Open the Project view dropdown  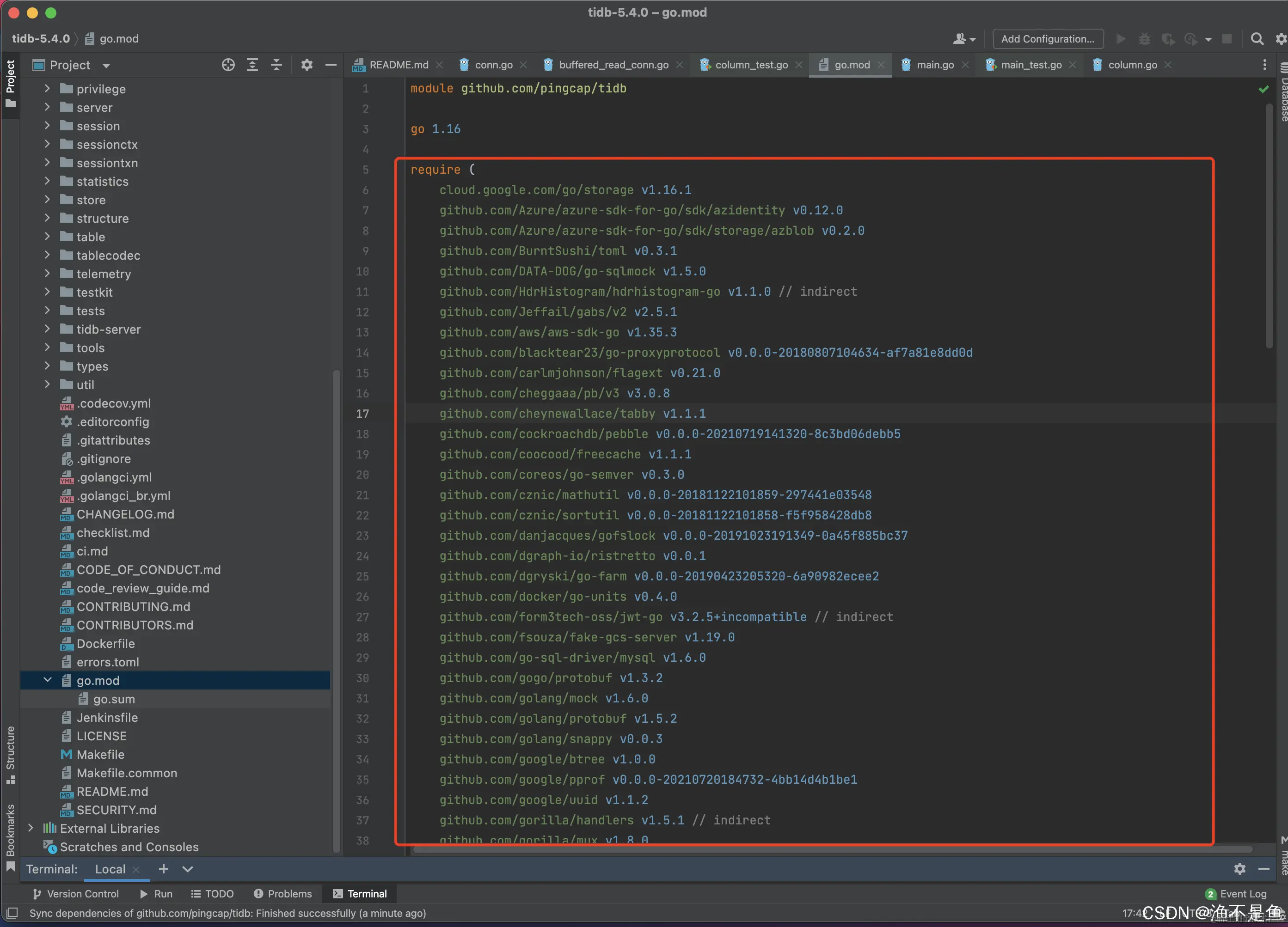(106, 65)
